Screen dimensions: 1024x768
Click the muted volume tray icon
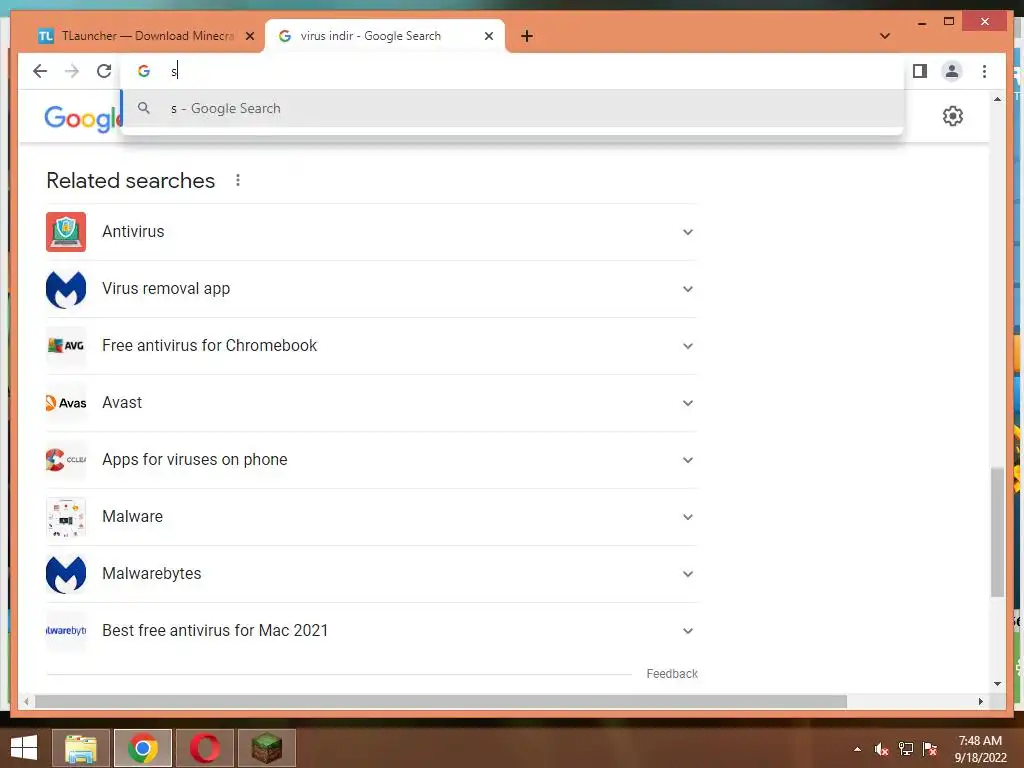pyautogui.click(x=882, y=749)
